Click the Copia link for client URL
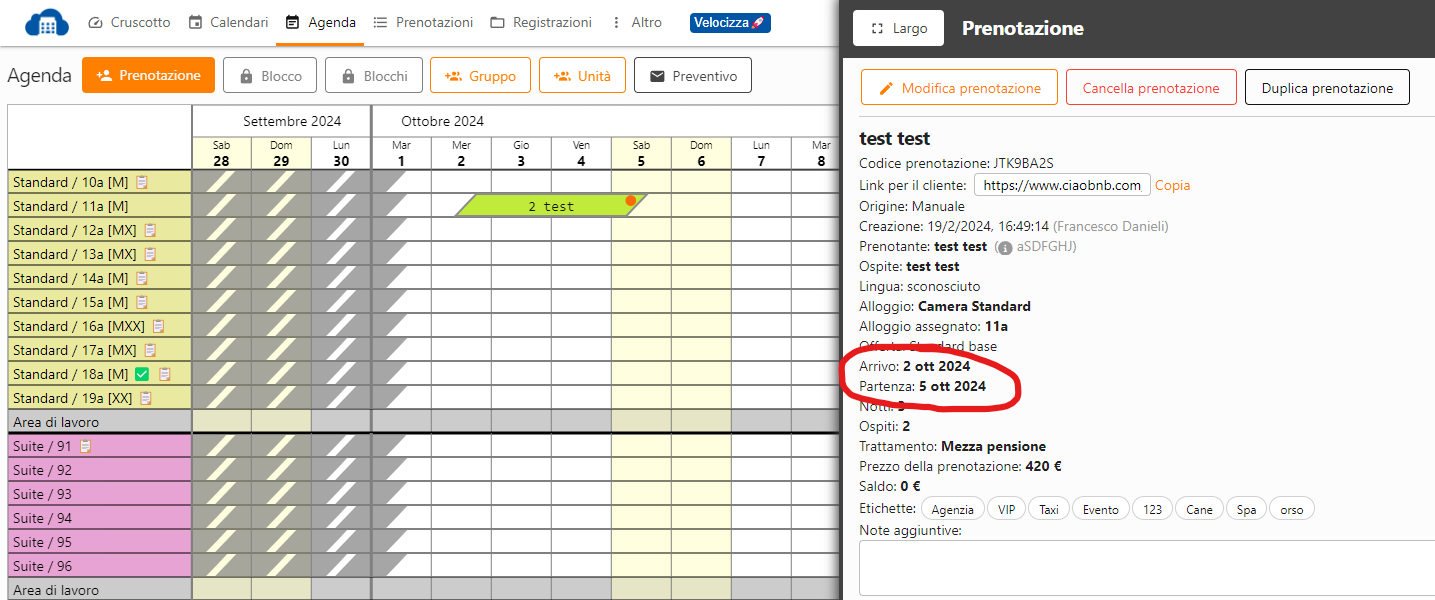The image size is (1435, 600). pyautogui.click(x=1172, y=185)
